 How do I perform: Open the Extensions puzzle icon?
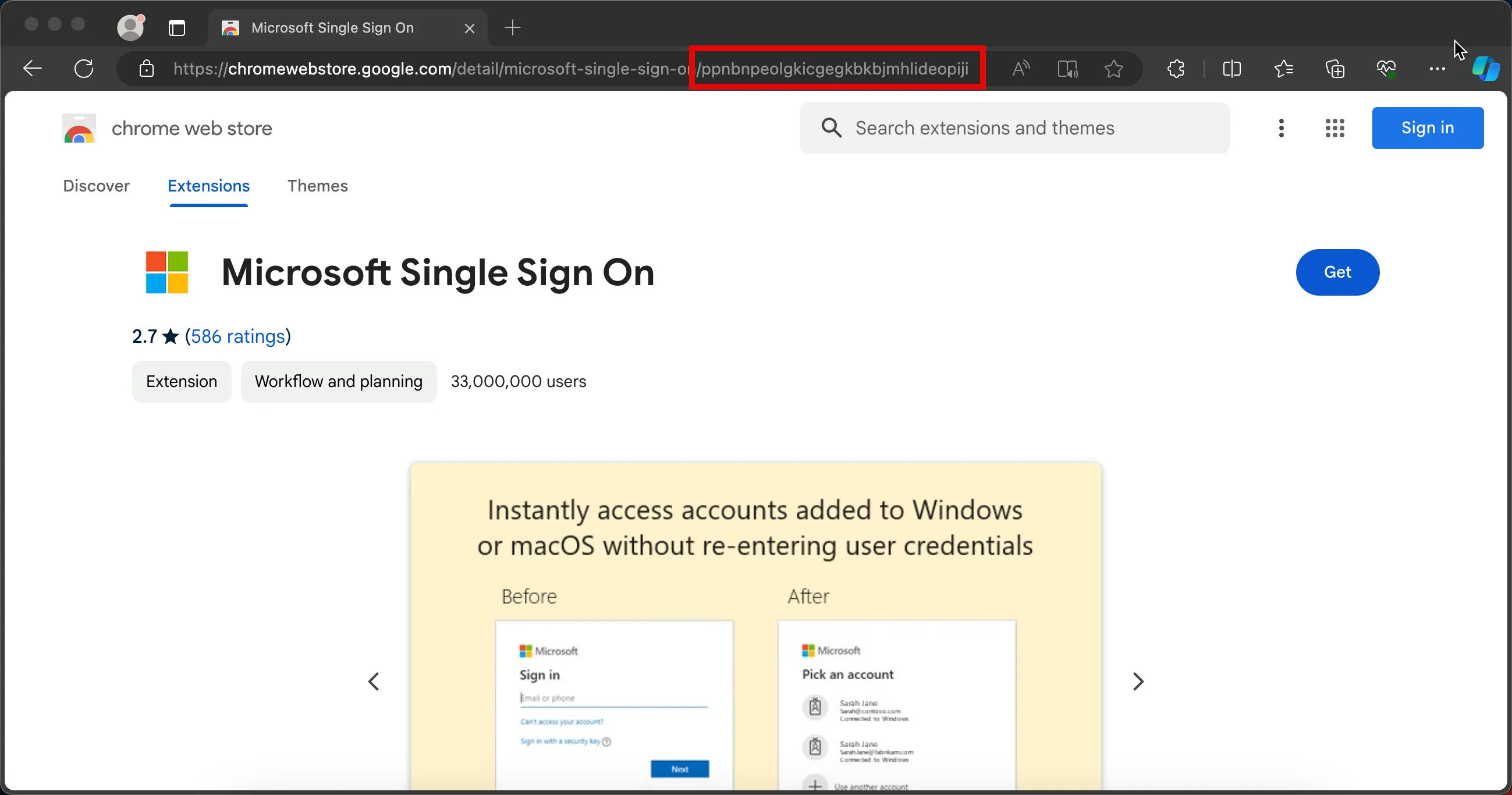pyautogui.click(x=1176, y=69)
